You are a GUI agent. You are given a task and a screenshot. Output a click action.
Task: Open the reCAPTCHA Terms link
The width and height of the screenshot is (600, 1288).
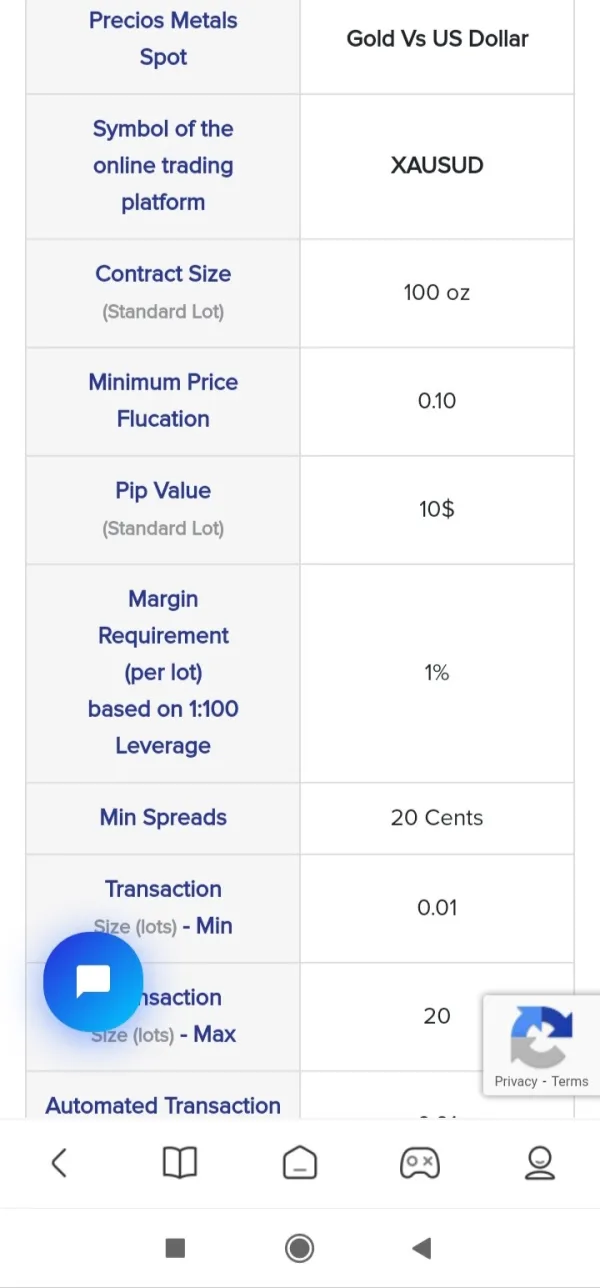point(570,1081)
